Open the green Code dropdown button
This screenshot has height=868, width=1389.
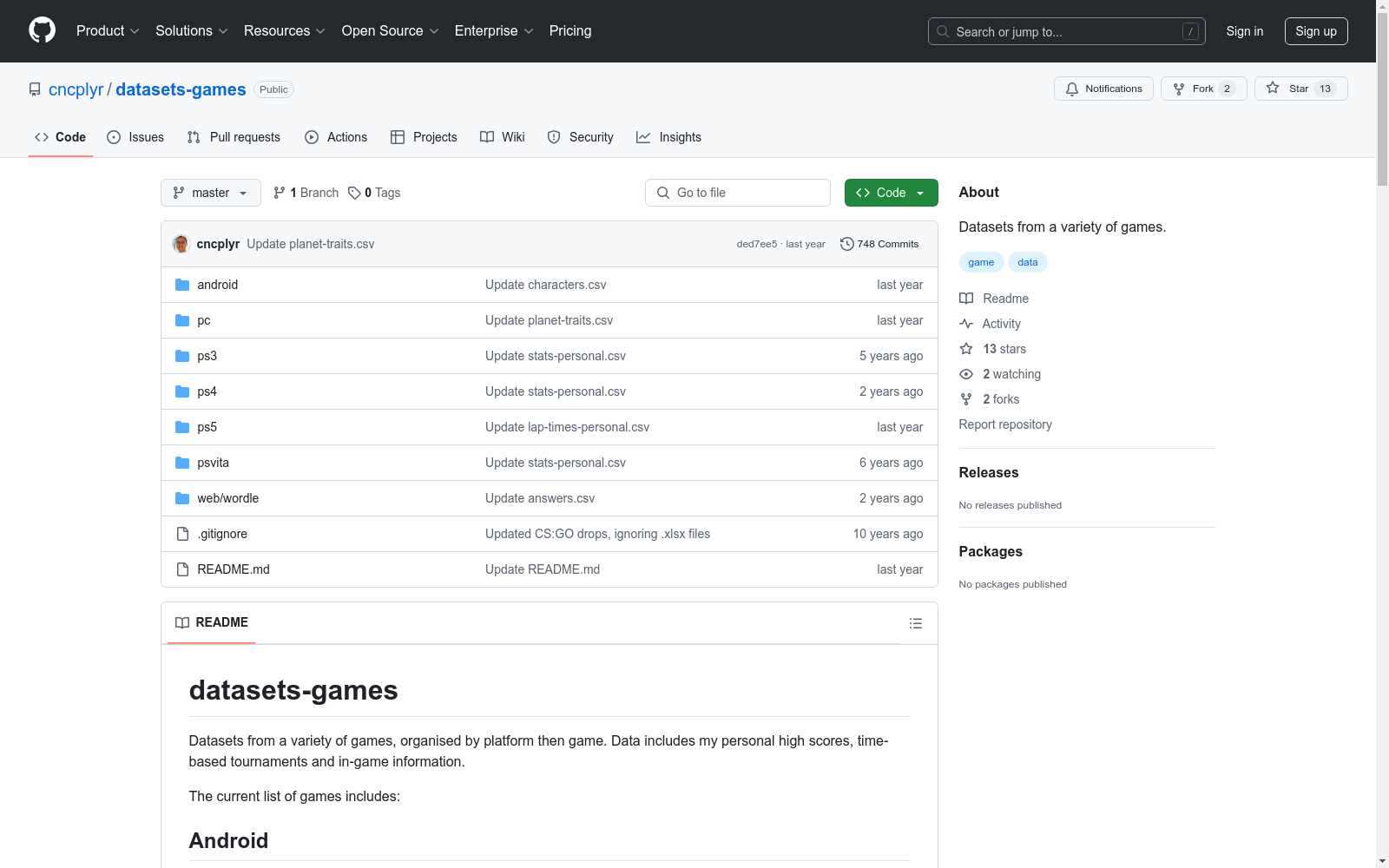(892, 193)
